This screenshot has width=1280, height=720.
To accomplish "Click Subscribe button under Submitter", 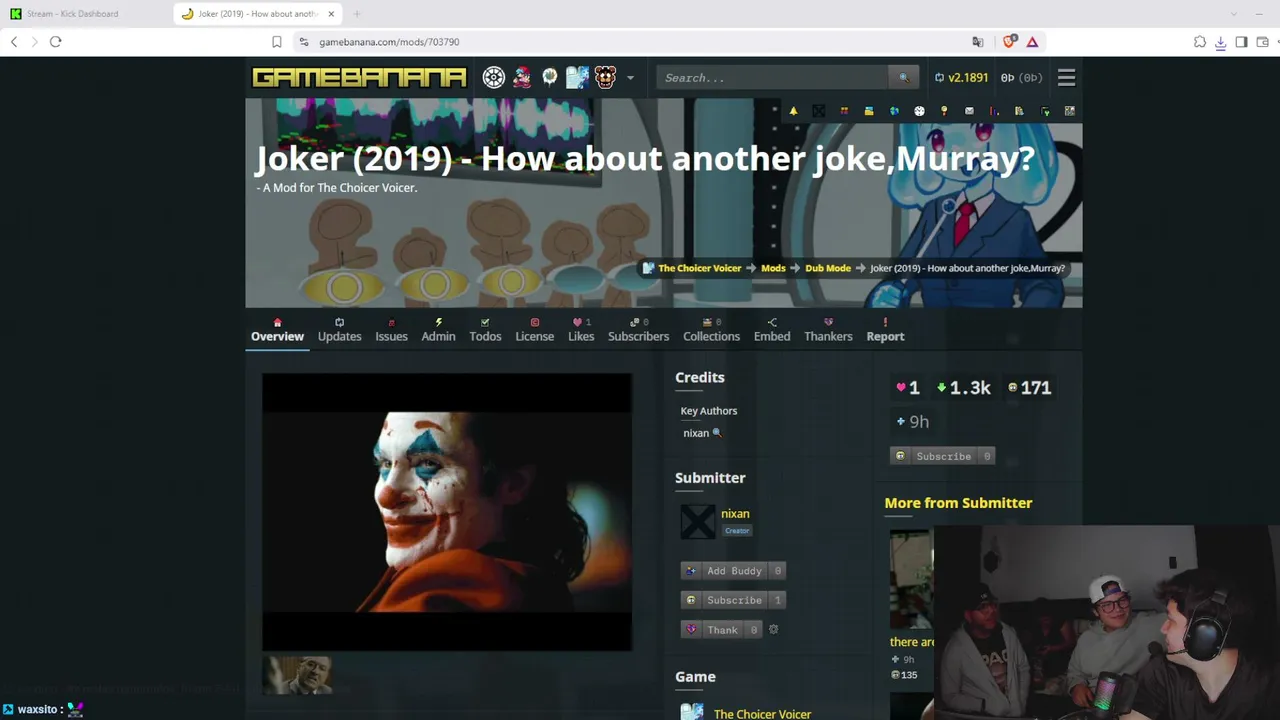I will click(x=733, y=600).
